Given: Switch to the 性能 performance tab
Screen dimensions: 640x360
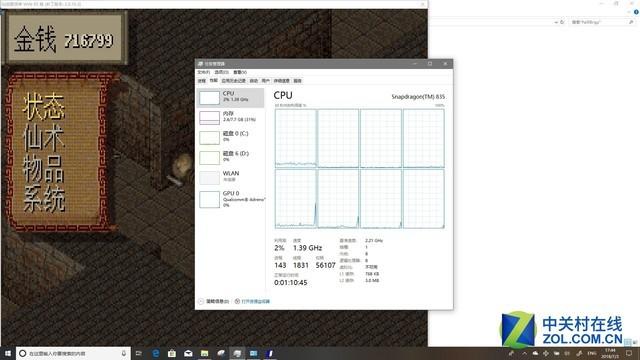Looking at the screenshot, I should tap(213, 81).
